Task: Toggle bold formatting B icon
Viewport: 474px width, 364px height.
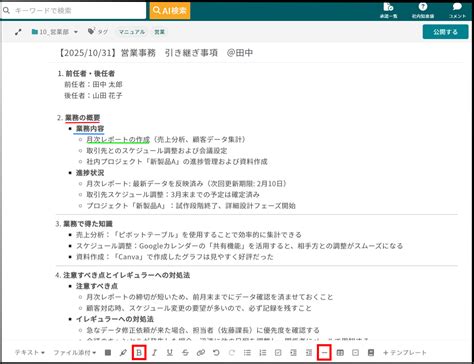Action: 139,353
